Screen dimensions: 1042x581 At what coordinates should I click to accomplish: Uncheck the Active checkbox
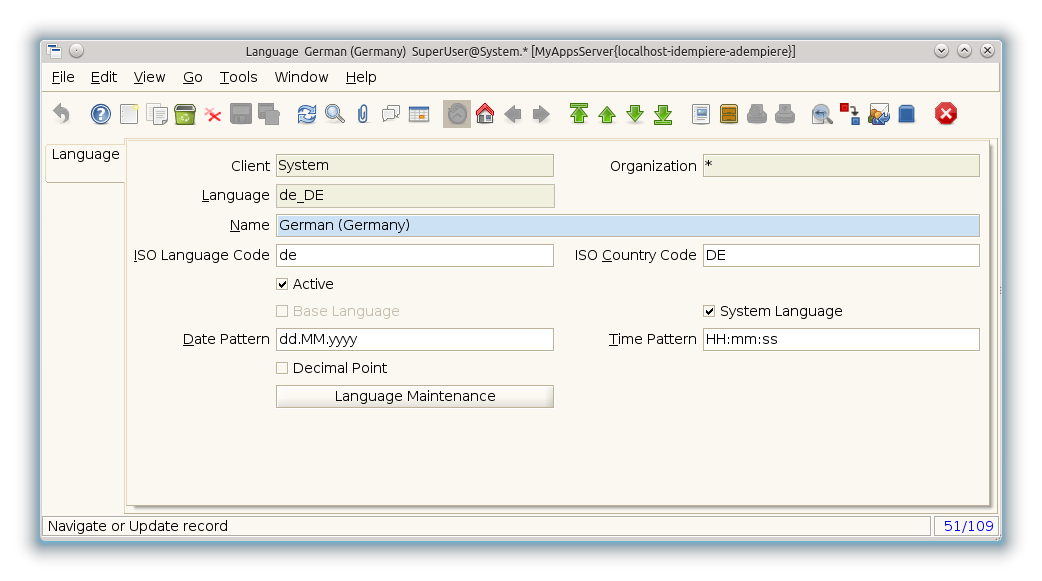point(282,284)
